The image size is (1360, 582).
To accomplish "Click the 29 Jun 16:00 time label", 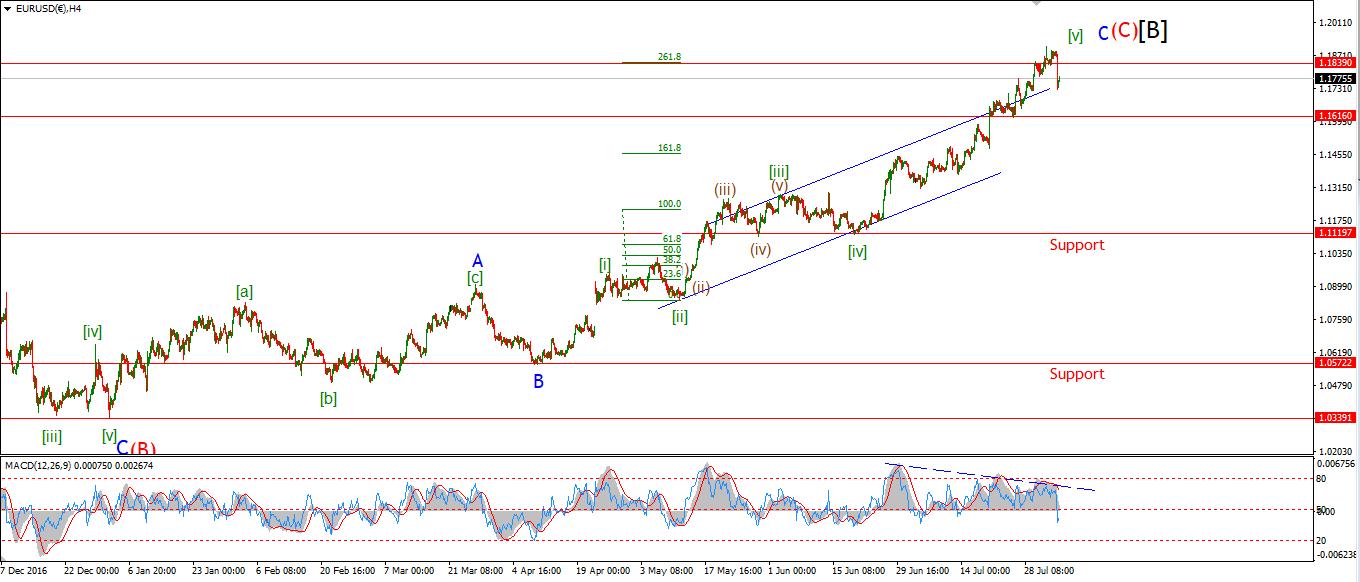I will (x=923, y=571).
